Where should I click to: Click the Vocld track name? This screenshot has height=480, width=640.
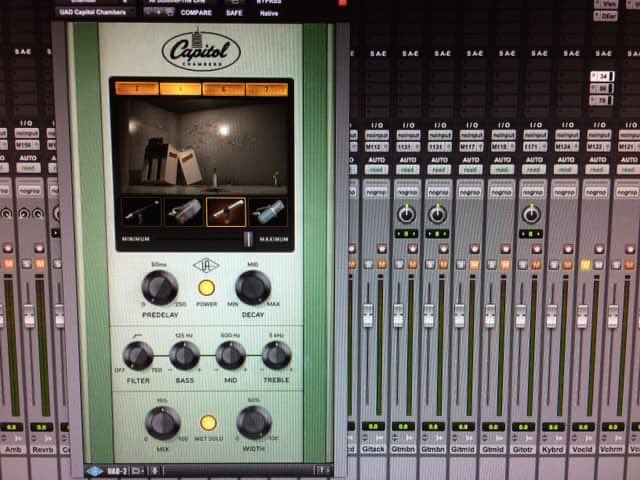(582, 449)
